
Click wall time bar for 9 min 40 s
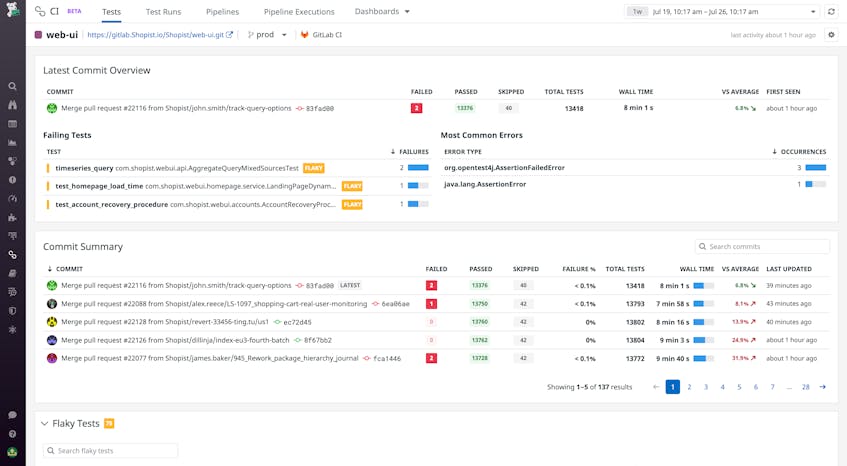[703, 358]
